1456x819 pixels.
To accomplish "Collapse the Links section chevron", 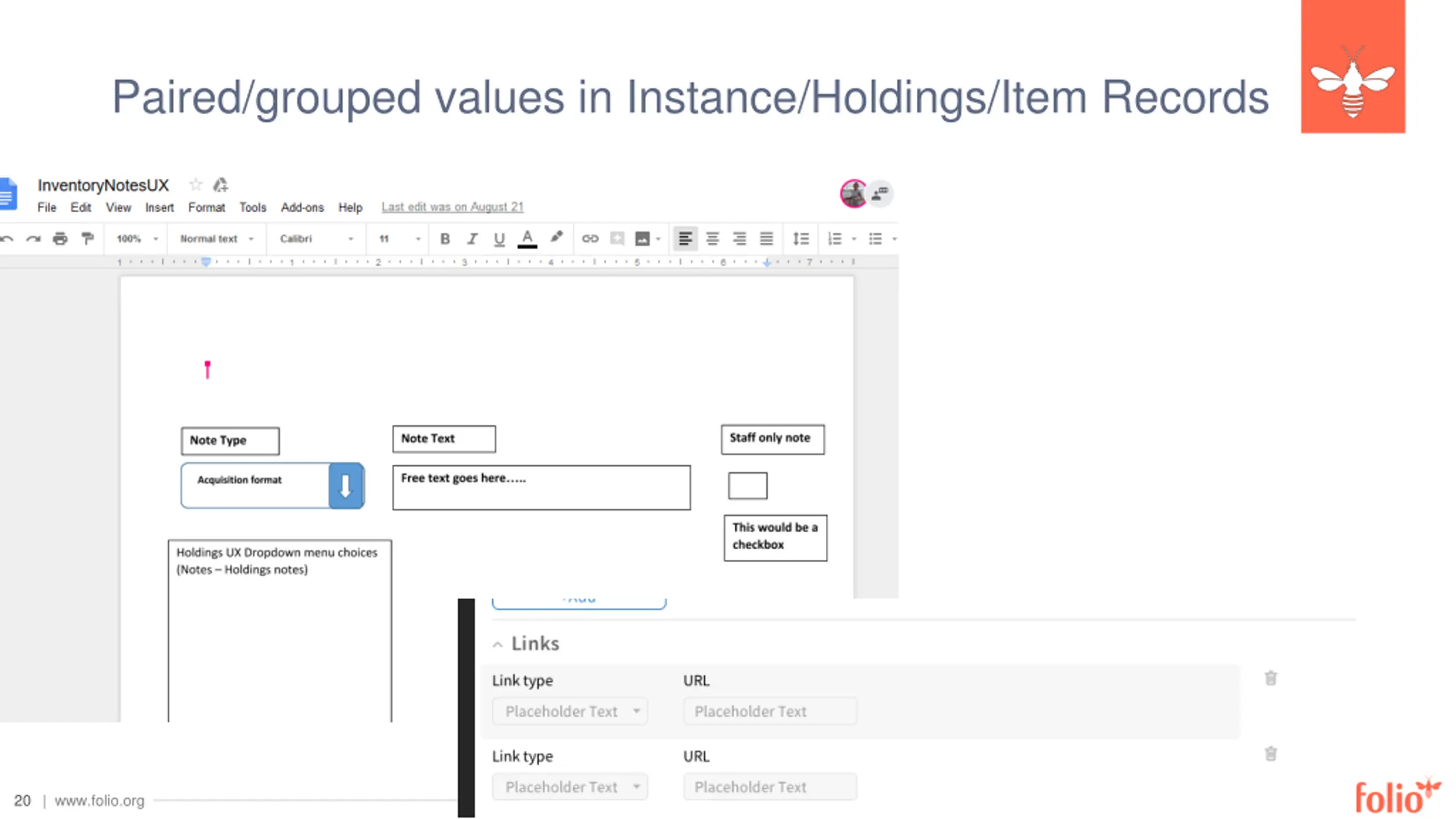I will 498,644.
